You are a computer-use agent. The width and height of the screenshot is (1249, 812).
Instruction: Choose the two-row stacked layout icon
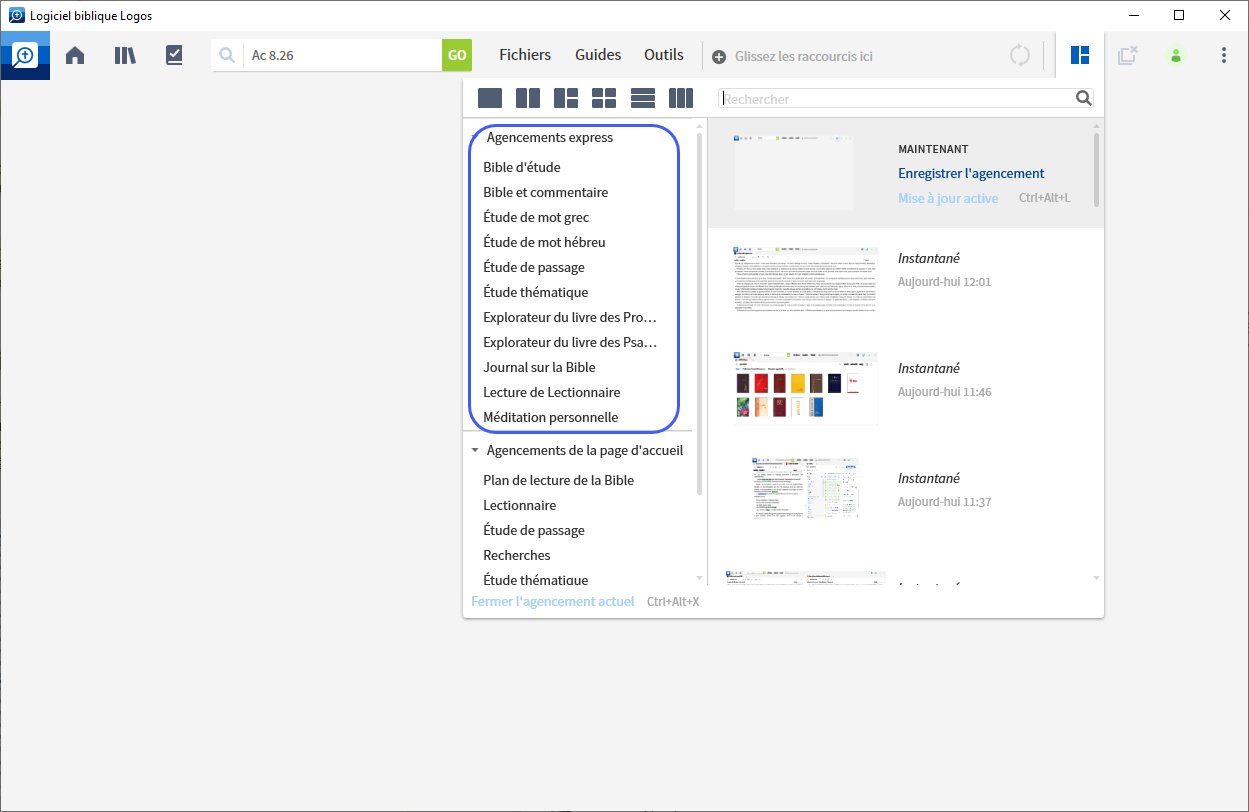643,98
